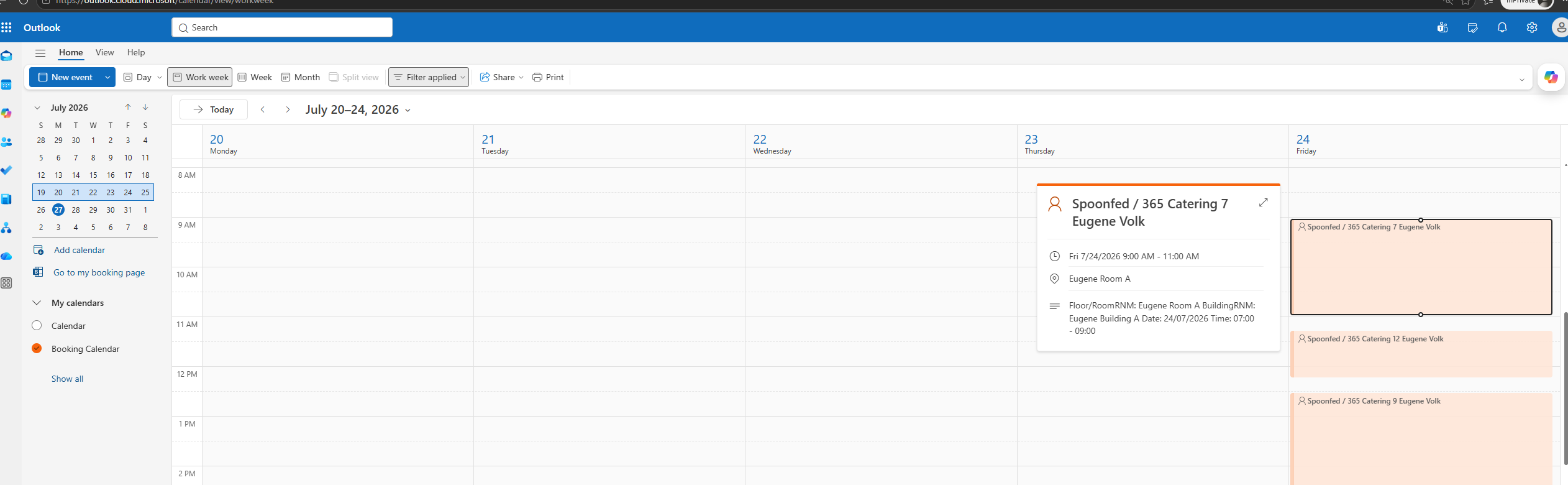Open the OneDrive cloud app in the sidebar

click(x=6, y=256)
